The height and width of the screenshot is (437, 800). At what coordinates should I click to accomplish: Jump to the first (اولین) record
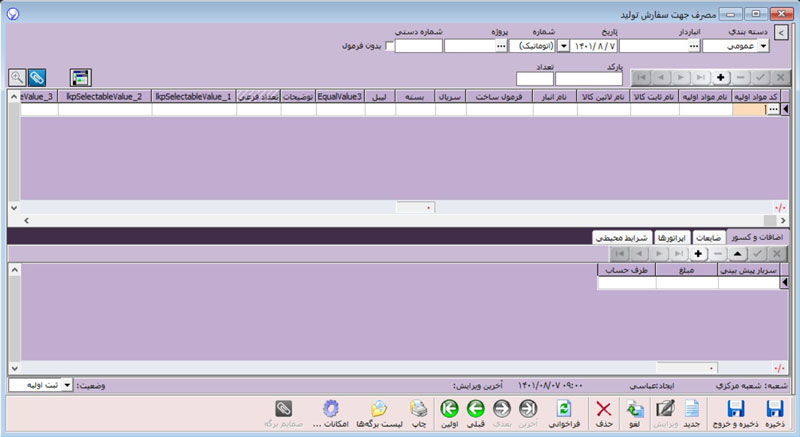click(449, 410)
